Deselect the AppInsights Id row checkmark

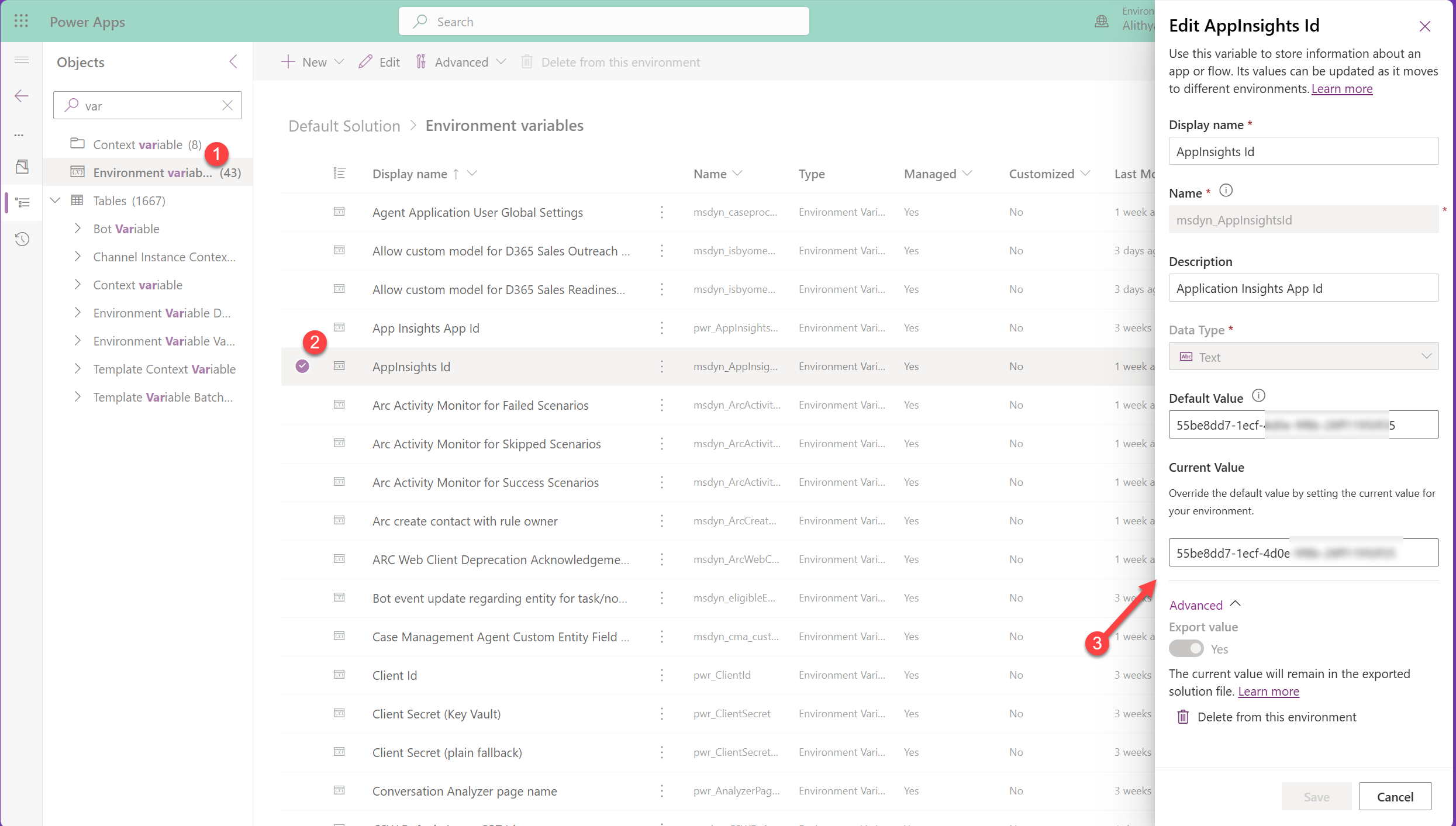click(302, 367)
